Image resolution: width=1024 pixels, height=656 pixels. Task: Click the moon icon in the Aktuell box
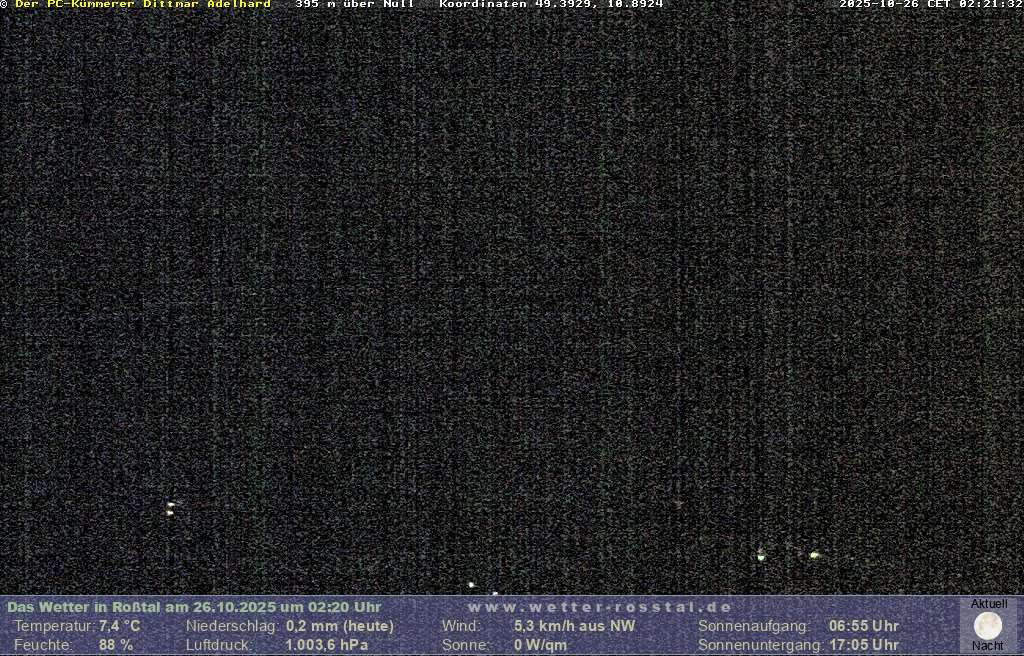[x=988, y=626]
